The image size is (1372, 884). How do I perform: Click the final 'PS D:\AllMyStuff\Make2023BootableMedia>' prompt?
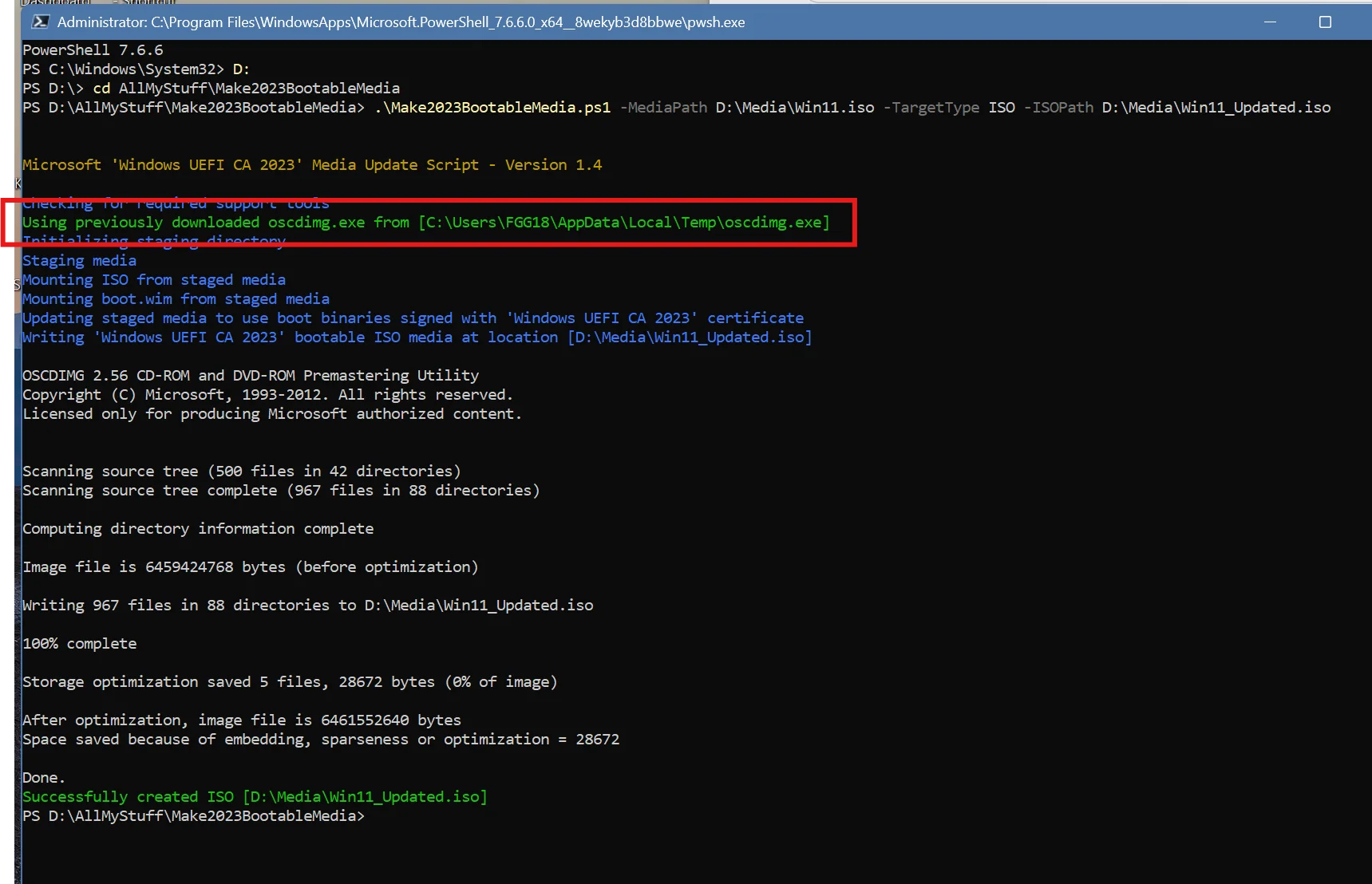click(193, 816)
